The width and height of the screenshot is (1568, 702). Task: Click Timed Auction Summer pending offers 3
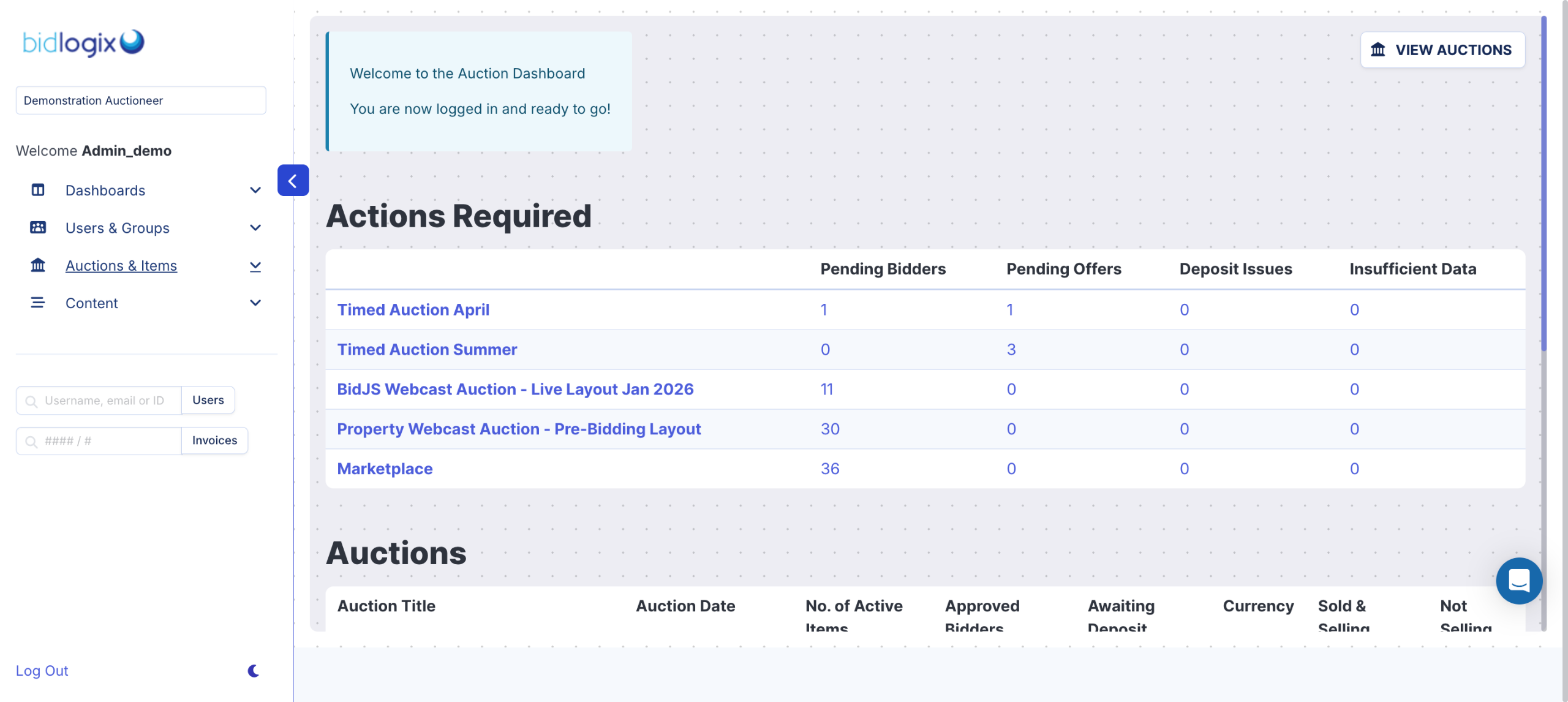[x=1011, y=349]
